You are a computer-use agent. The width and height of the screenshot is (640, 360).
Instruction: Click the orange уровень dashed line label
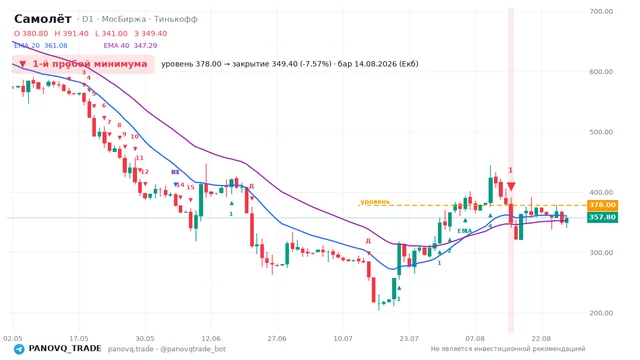[x=375, y=202]
